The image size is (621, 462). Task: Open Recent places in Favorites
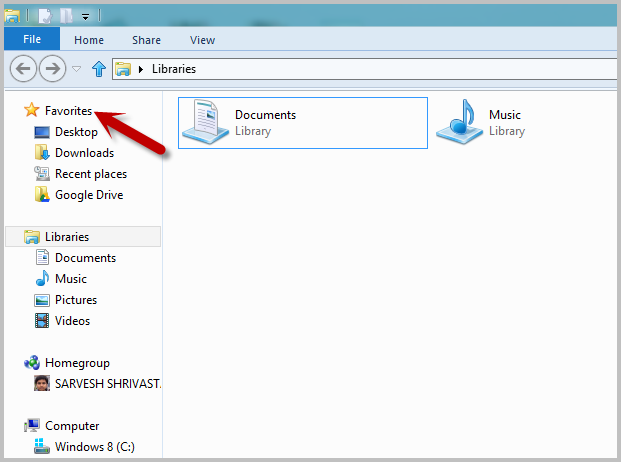coord(91,174)
